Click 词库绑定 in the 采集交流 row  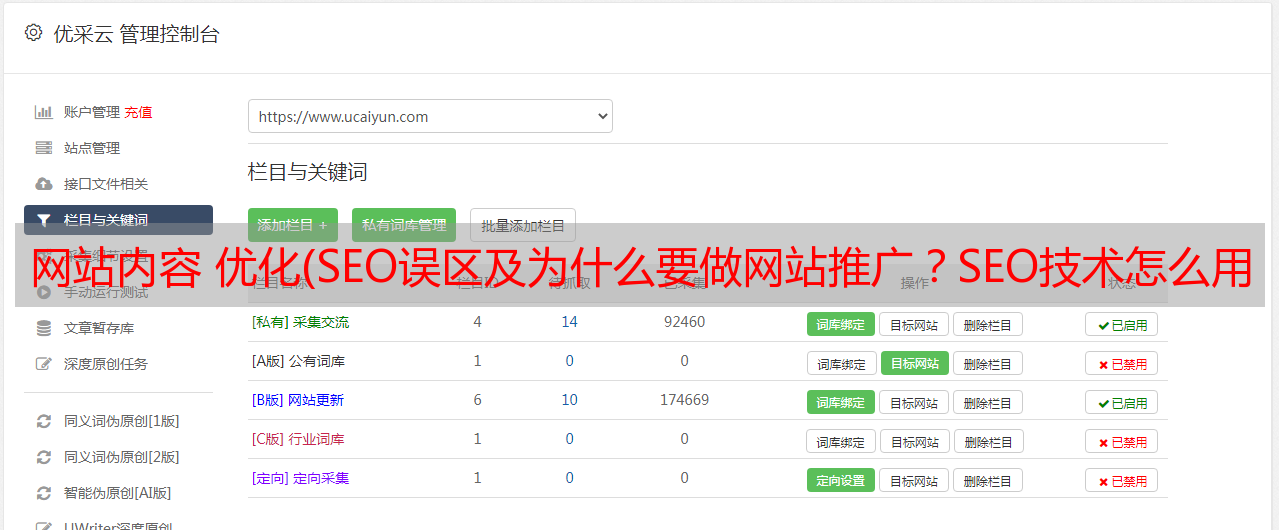840,324
